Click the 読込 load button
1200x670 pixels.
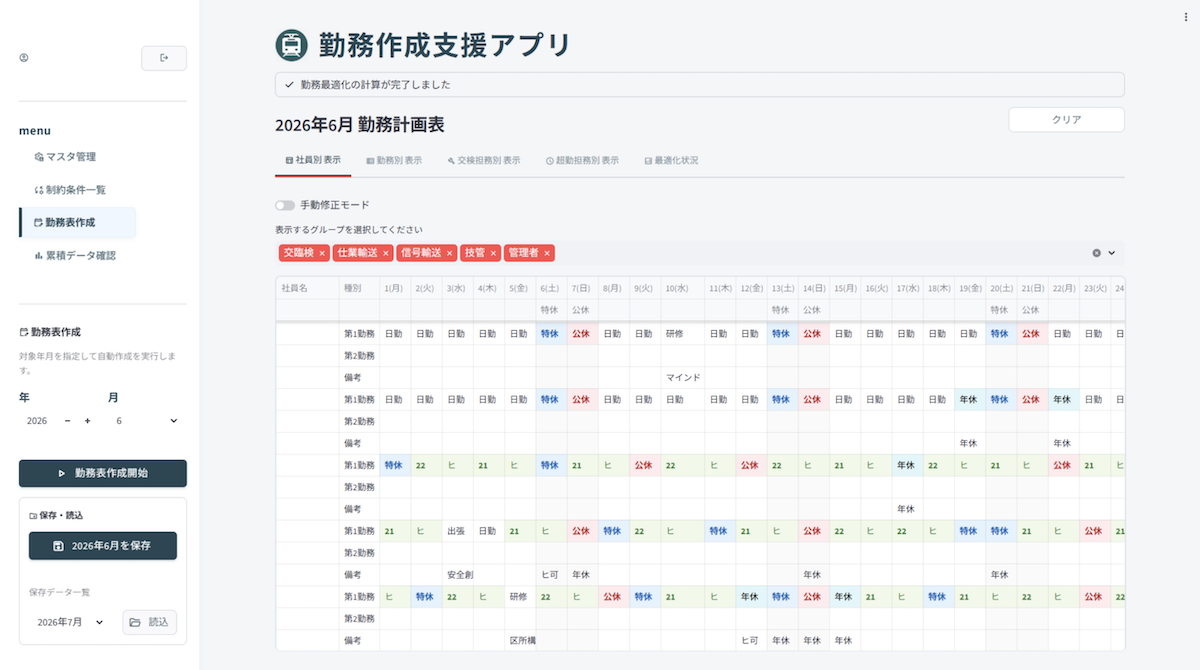click(150, 622)
